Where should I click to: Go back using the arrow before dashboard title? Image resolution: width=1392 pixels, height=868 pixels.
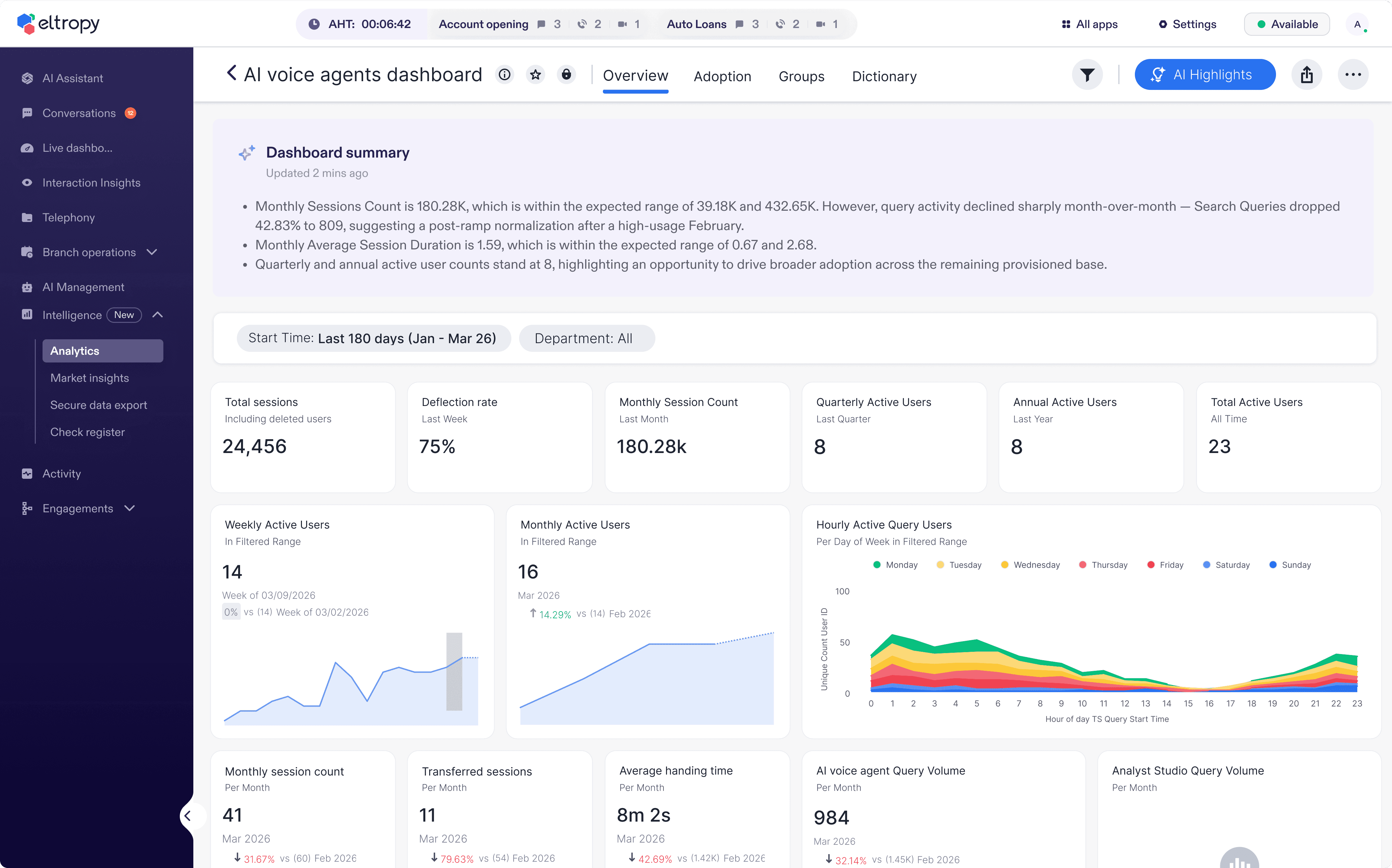click(x=231, y=73)
